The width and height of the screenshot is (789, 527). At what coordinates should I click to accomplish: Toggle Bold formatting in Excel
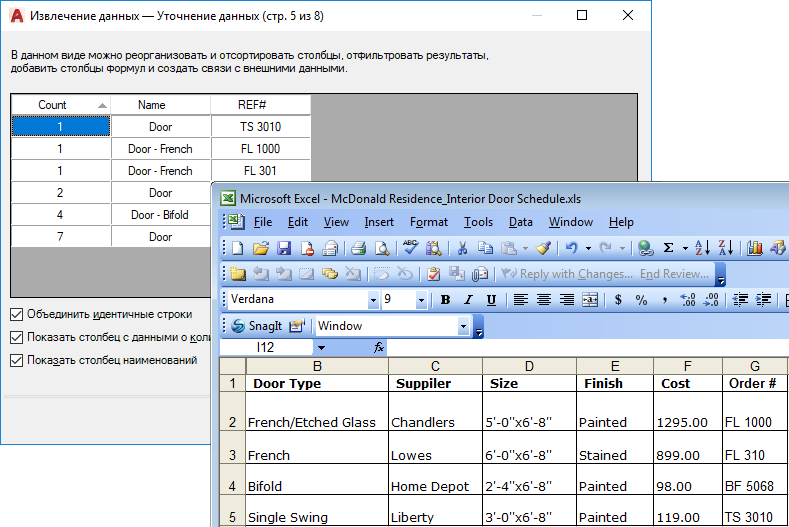tap(445, 300)
